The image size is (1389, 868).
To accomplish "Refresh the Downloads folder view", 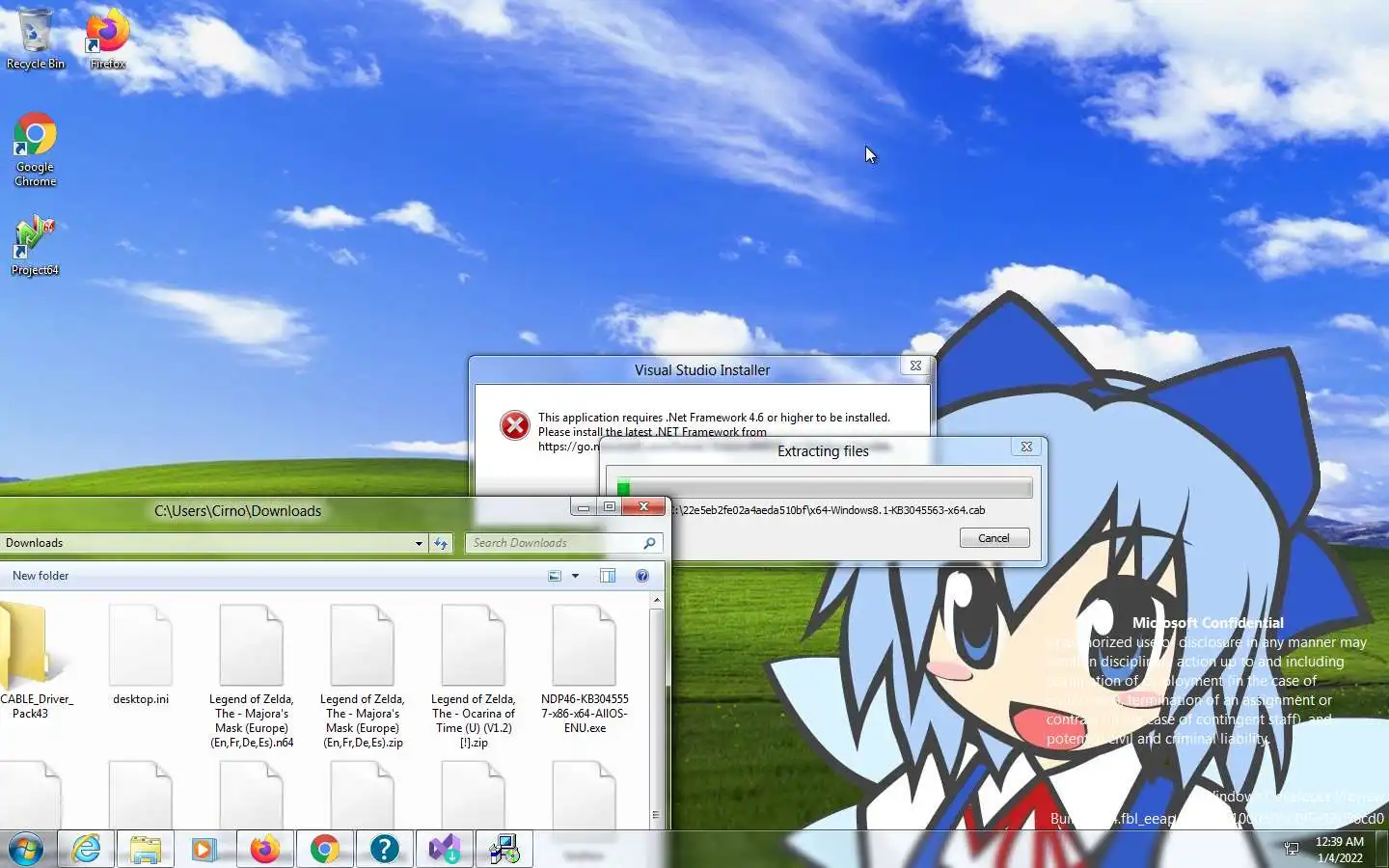I will click(x=441, y=543).
